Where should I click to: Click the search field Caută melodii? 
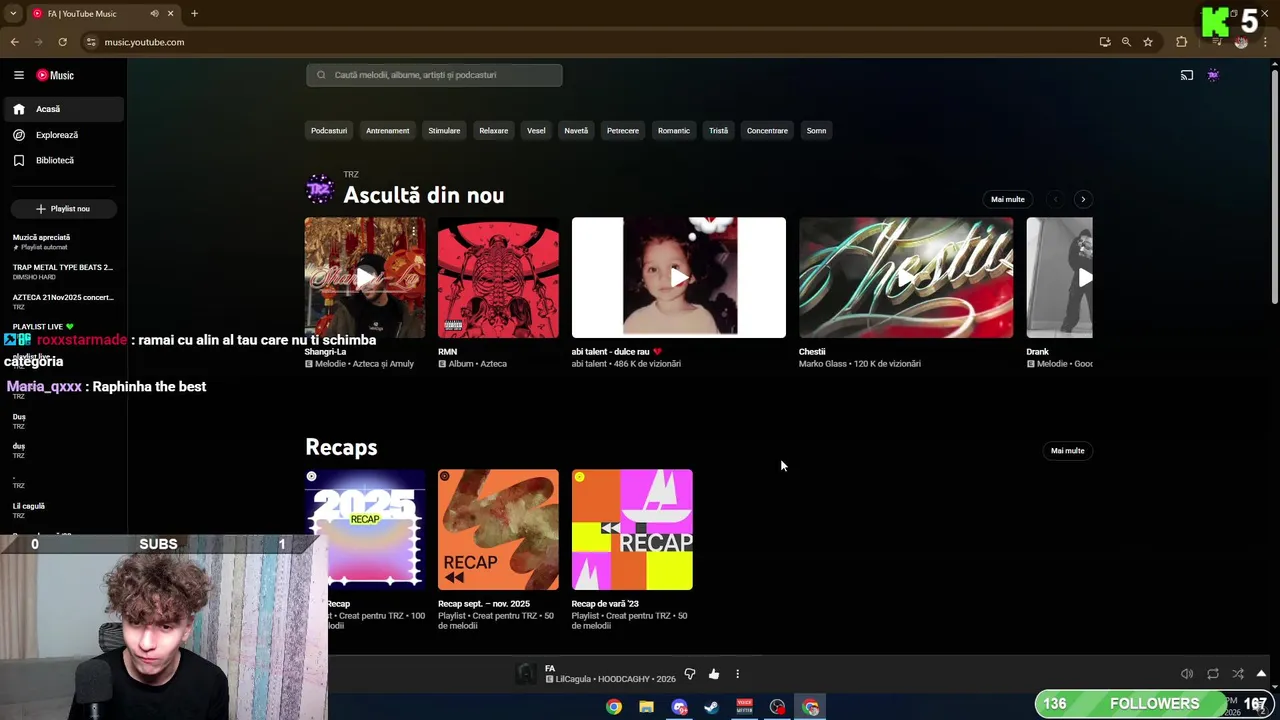[x=434, y=75]
